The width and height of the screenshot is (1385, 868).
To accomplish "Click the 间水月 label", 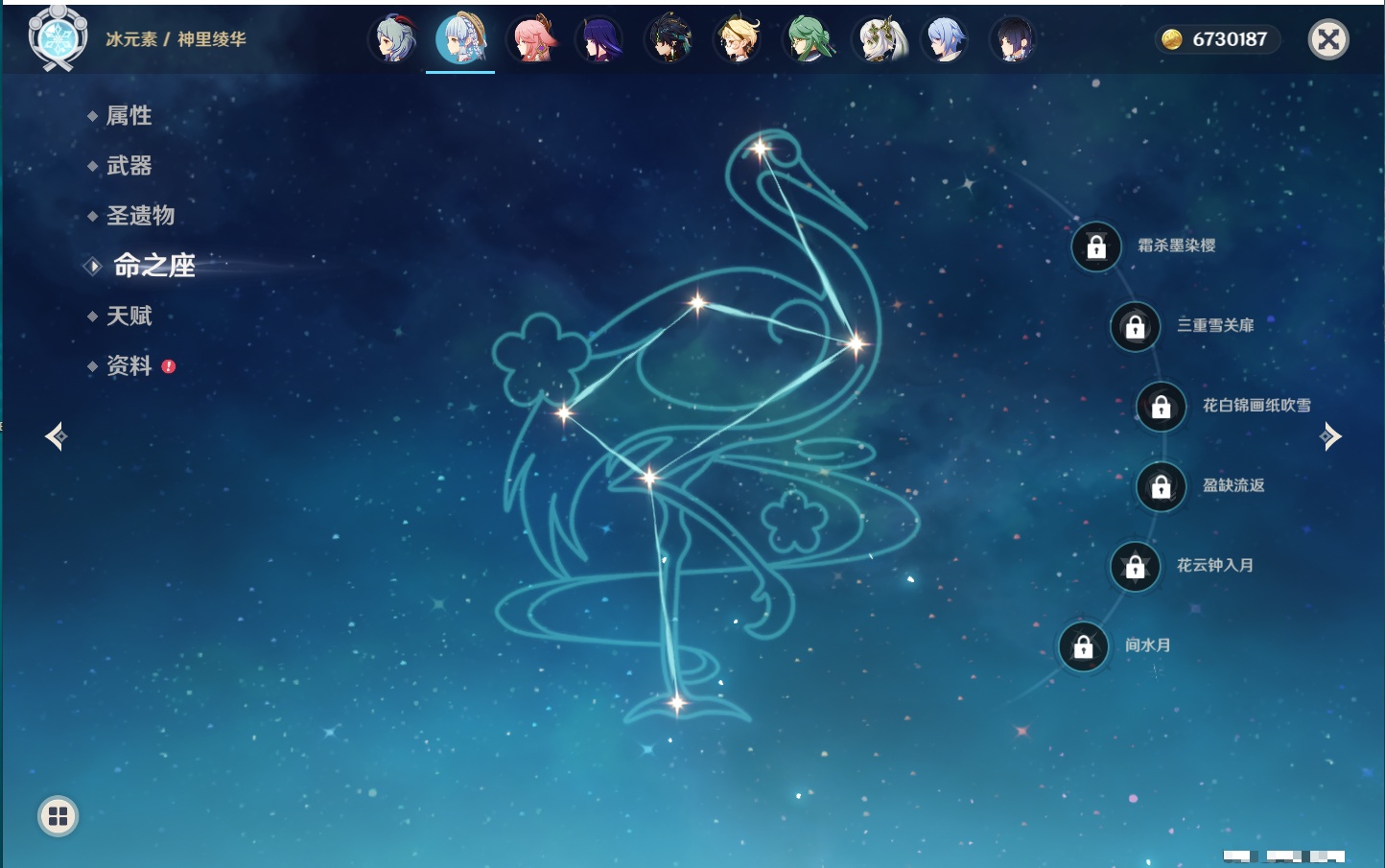I will point(1148,645).
